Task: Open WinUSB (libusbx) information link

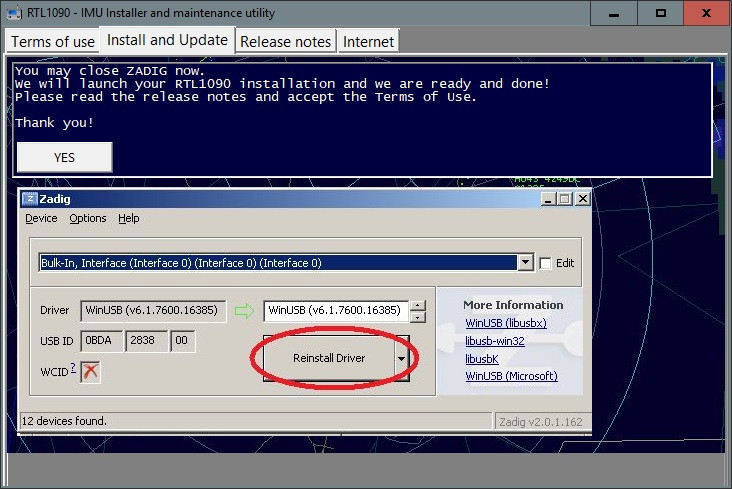Action: [506, 323]
